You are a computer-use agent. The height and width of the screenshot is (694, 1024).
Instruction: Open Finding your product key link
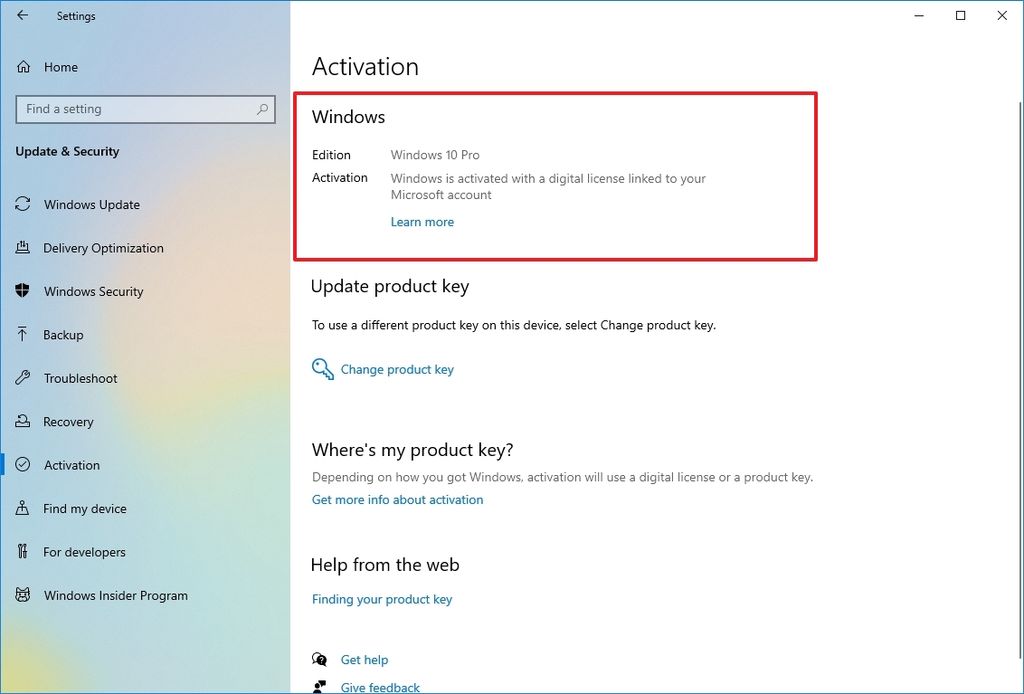(x=382, y=599)
